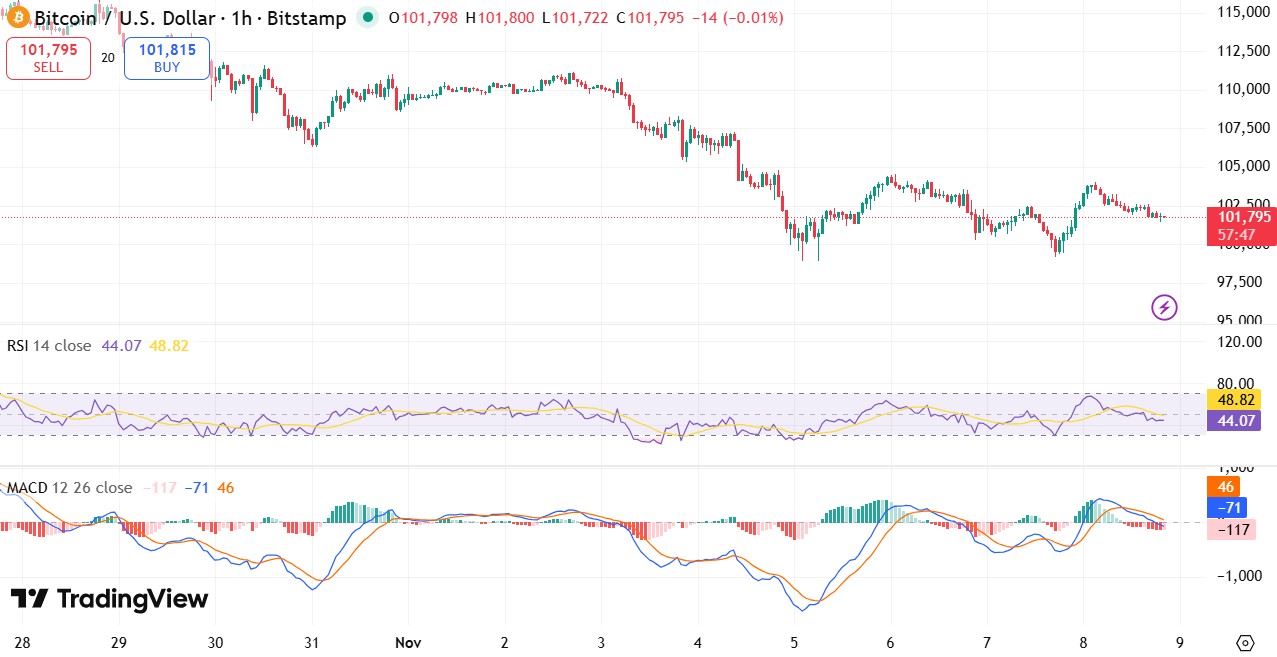Screen dimensions: 1277x657
Task: Click the orange MACD value badge 46
Action: pyautogui.click(x=1232, y=487)
